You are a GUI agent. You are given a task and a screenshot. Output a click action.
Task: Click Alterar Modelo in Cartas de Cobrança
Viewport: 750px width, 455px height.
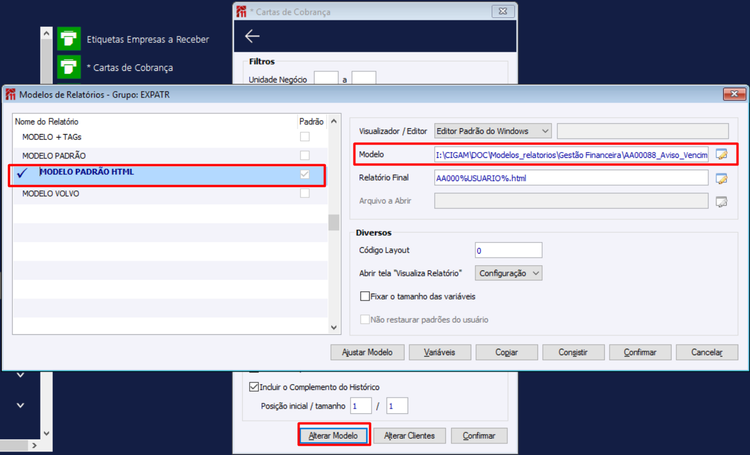333,435
